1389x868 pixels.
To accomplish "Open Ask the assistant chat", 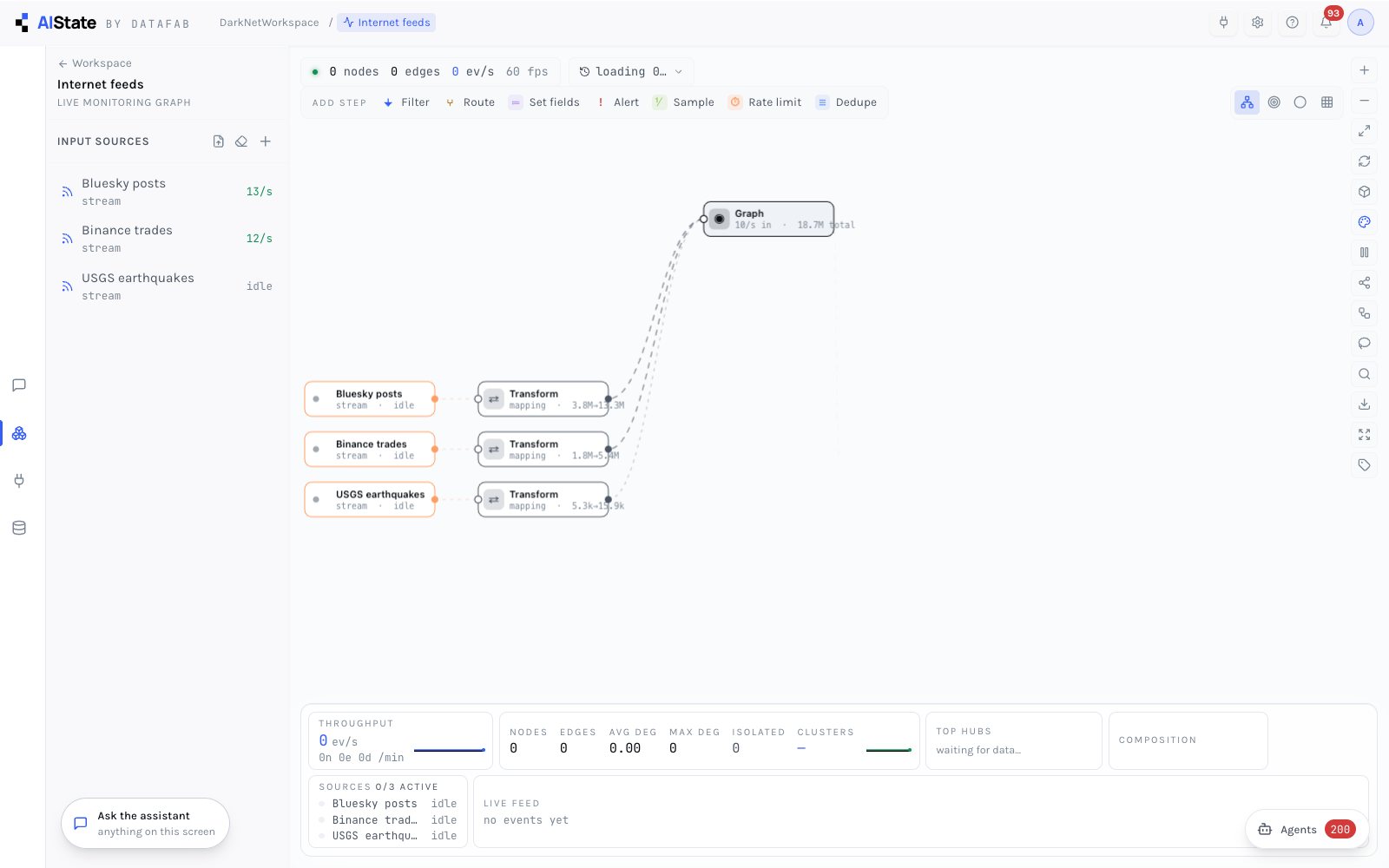I will click(x=145, y=824).
